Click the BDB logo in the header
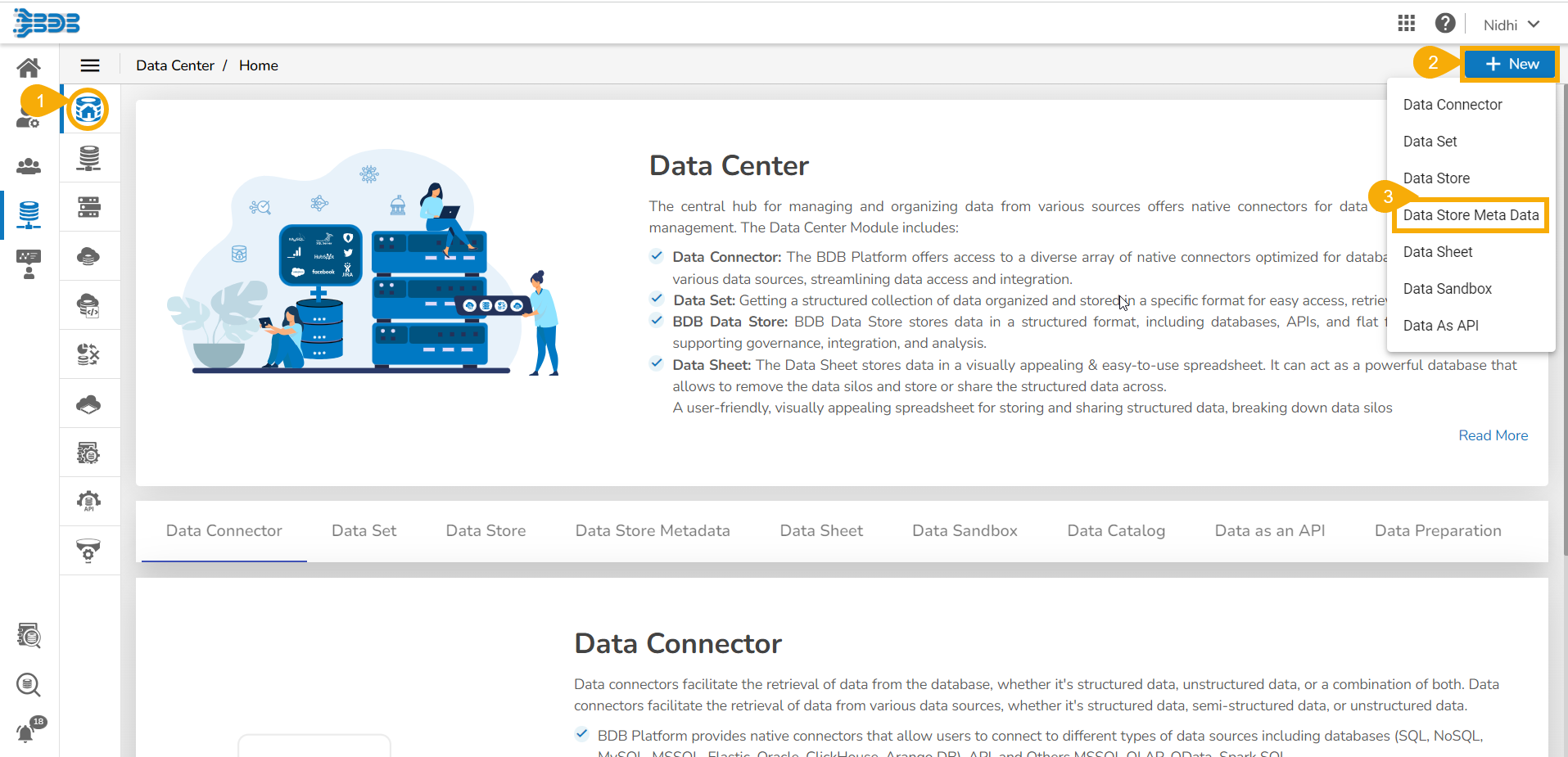Screen dimensions: 1568x757 47,23
